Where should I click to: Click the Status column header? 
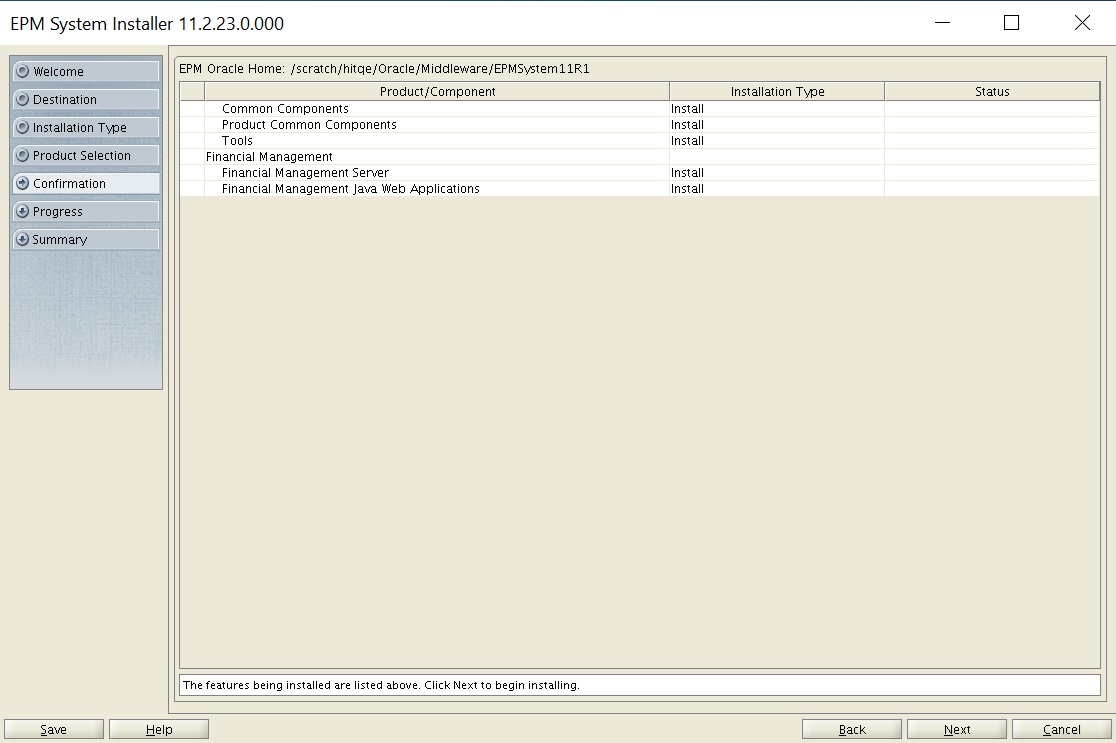992,91
